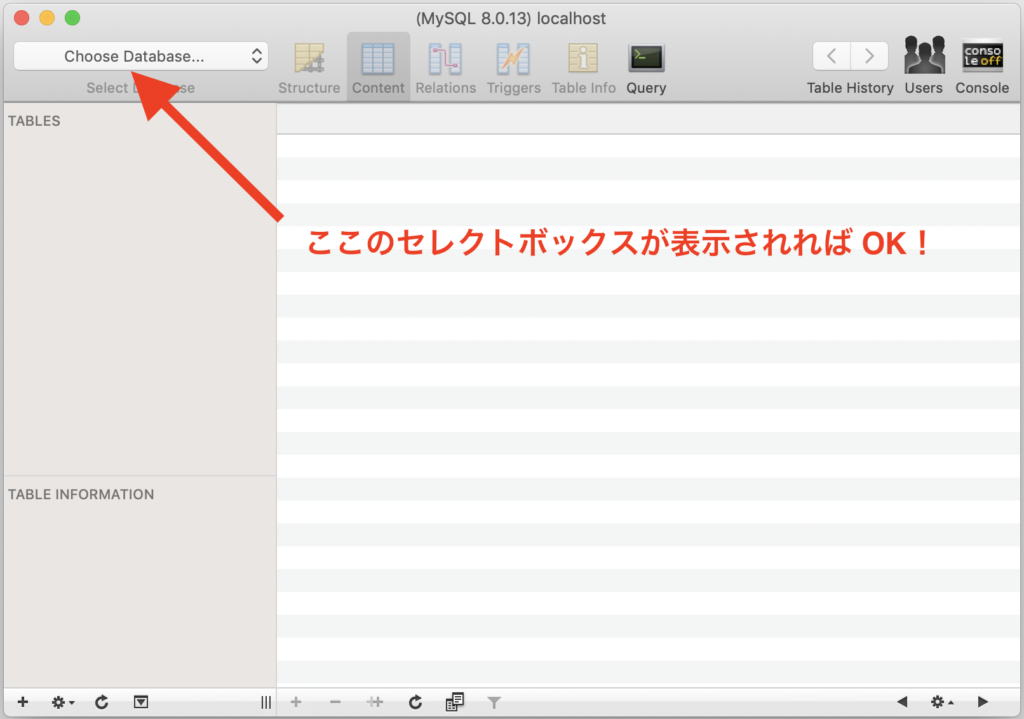Refresh the tables list
The image size is (1024, 719).
pyautogui.click(x=102, y=702)
